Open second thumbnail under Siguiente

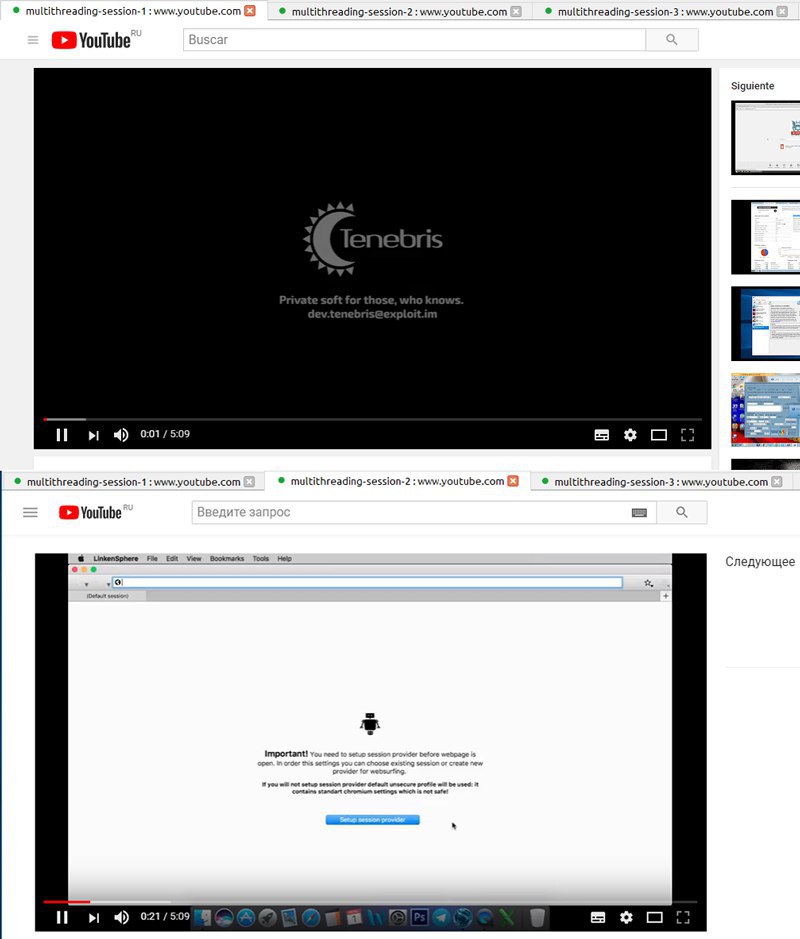pyautogui.click(x=765, y=237)
